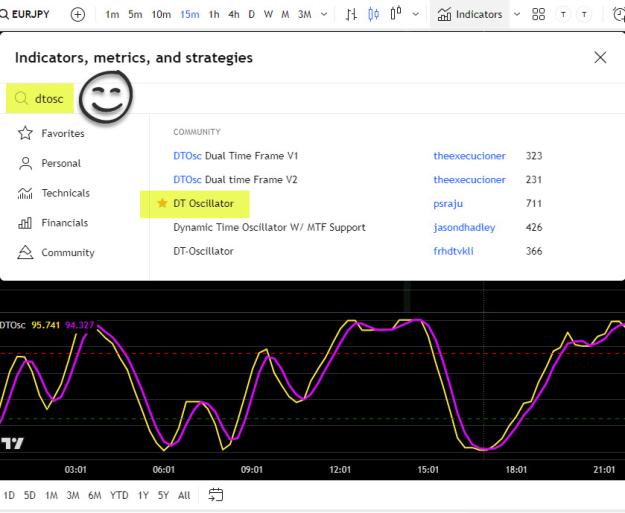Open the go to date calendar icon

[216, 495]
